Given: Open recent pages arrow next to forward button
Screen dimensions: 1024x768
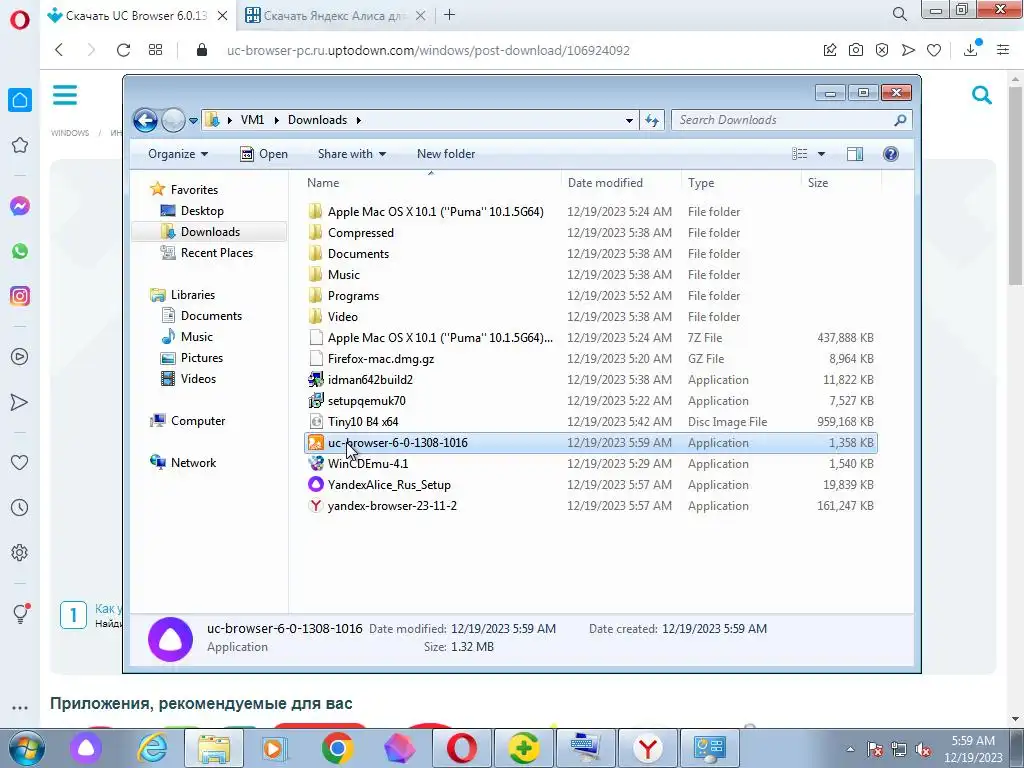Looking at the screenshot, I should [x=193, y=121].
